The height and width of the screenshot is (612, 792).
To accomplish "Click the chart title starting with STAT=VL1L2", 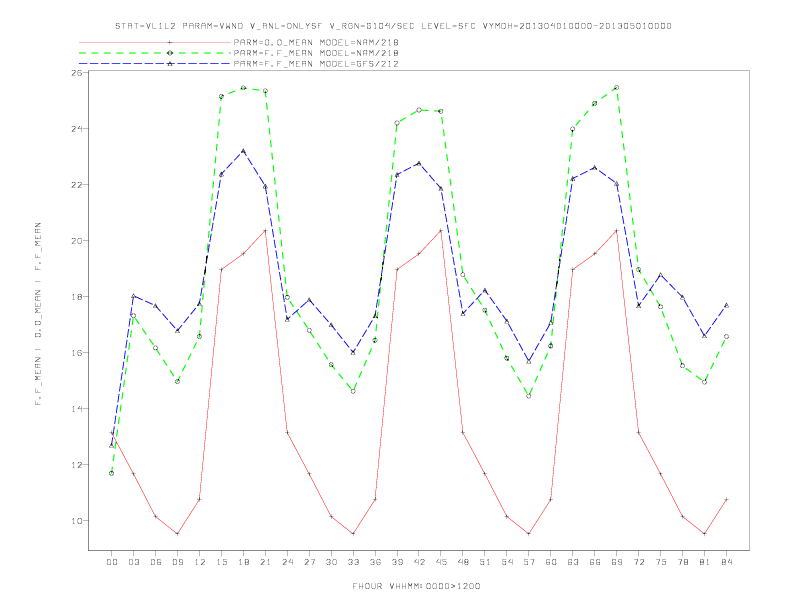I will point(393,26).
